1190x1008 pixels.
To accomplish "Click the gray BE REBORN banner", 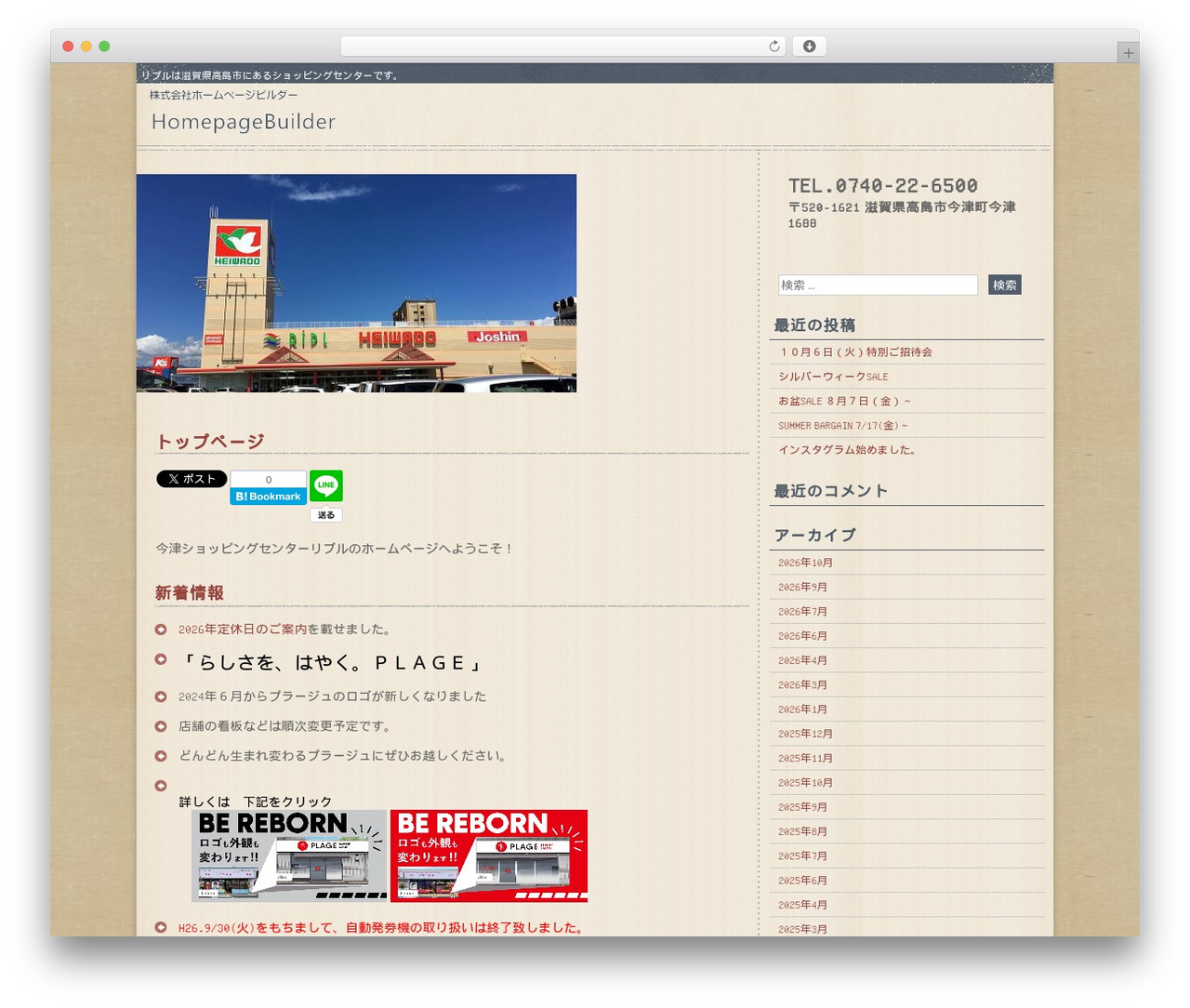I will [289, 855].
